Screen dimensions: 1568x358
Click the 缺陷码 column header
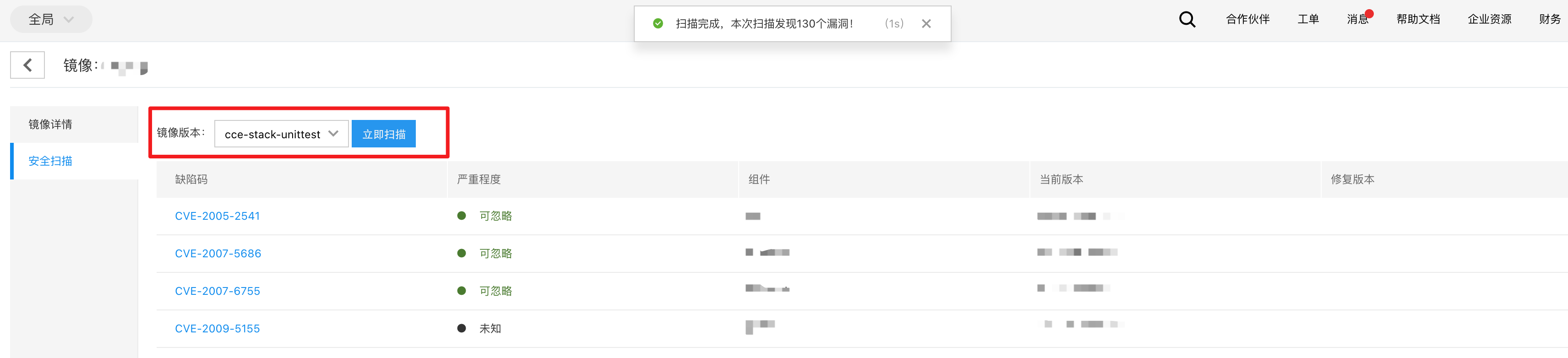click(191, 179)
